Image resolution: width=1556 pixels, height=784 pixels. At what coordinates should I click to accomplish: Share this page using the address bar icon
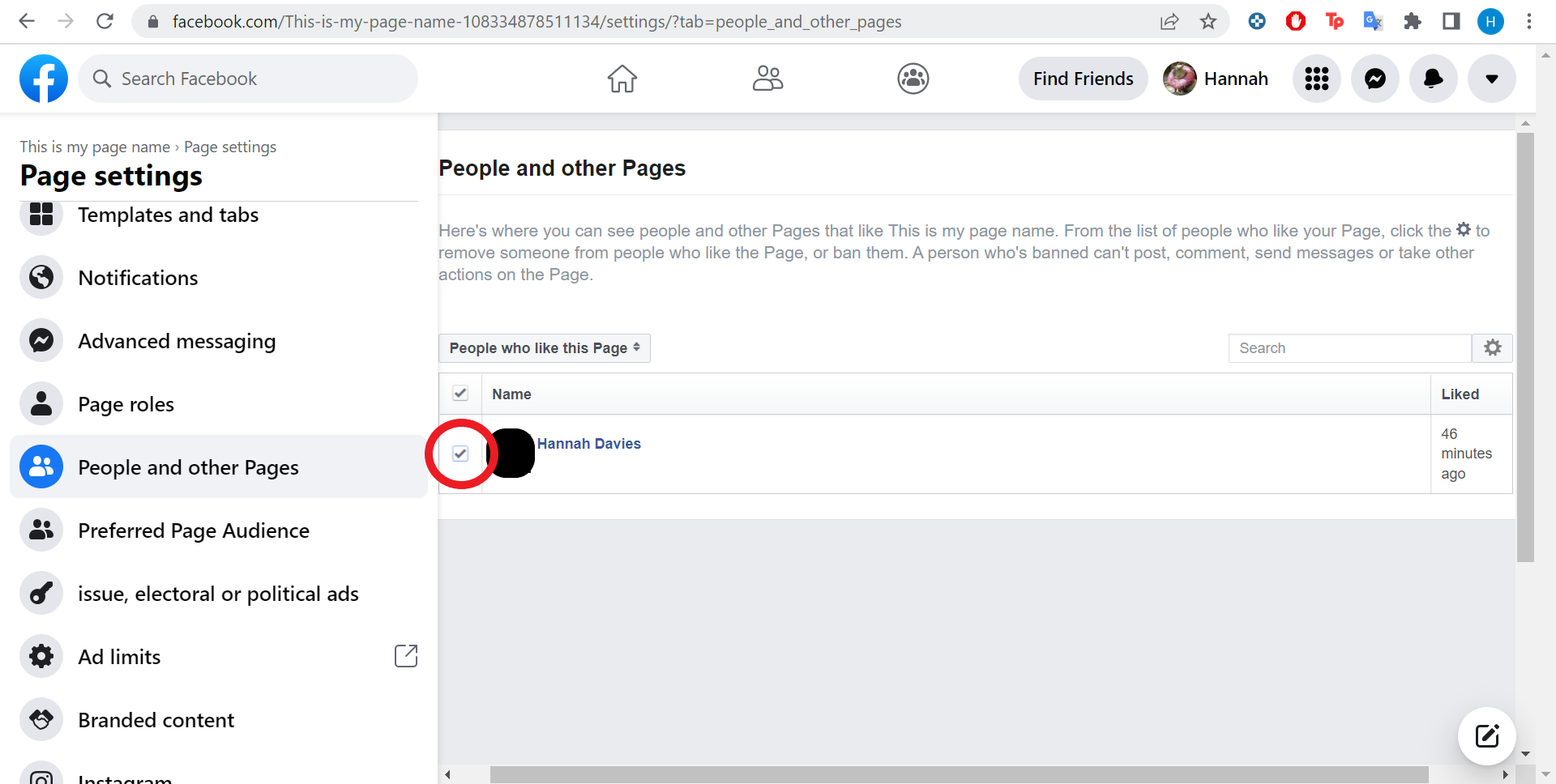point(1169,22)
